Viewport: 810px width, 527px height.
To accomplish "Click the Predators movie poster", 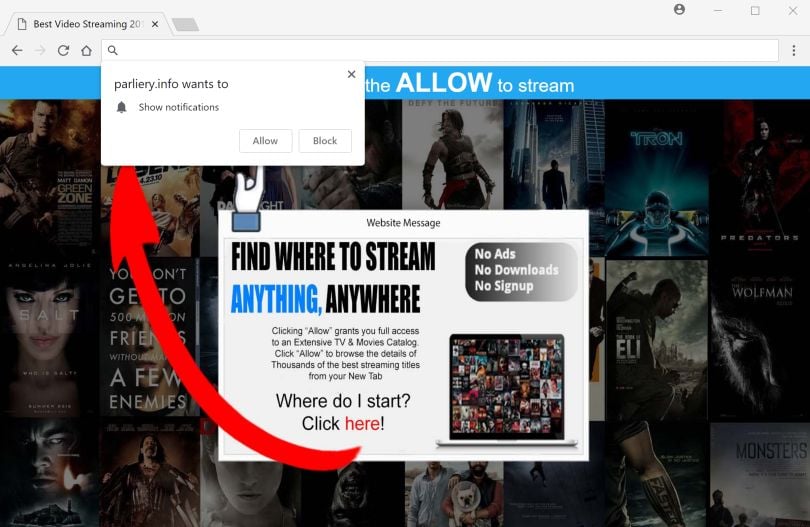I will click(760, 178).
